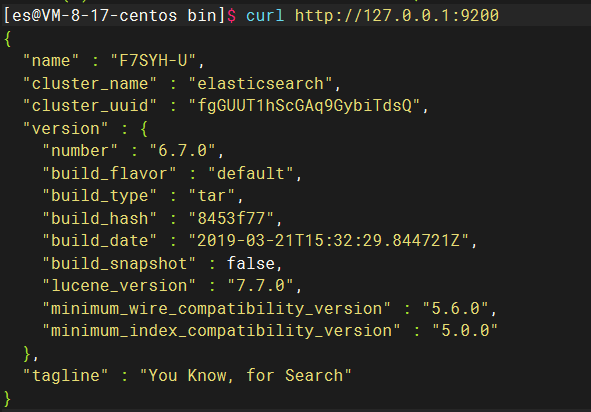Click the first opening brace of JSON

[x=7, y=38]
